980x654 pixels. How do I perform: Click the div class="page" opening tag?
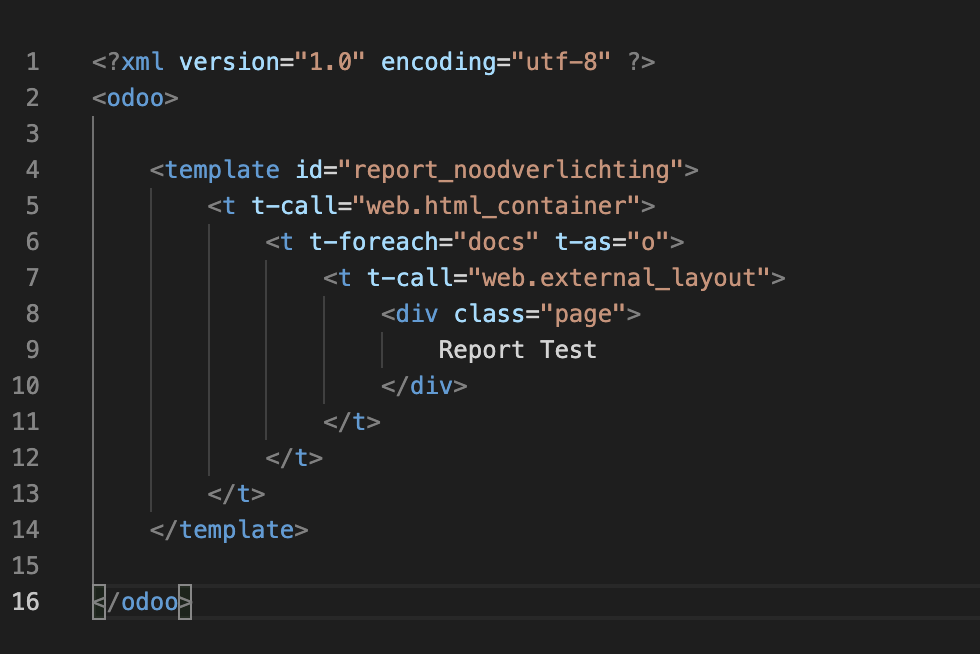point(511,314)
